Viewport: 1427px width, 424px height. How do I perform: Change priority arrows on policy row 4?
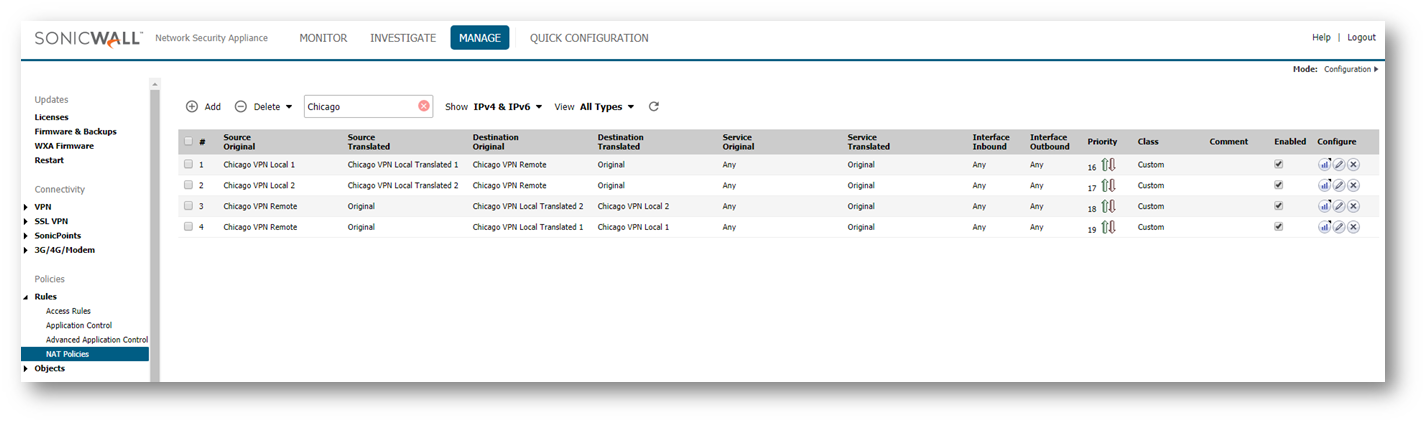(1108, 227)
